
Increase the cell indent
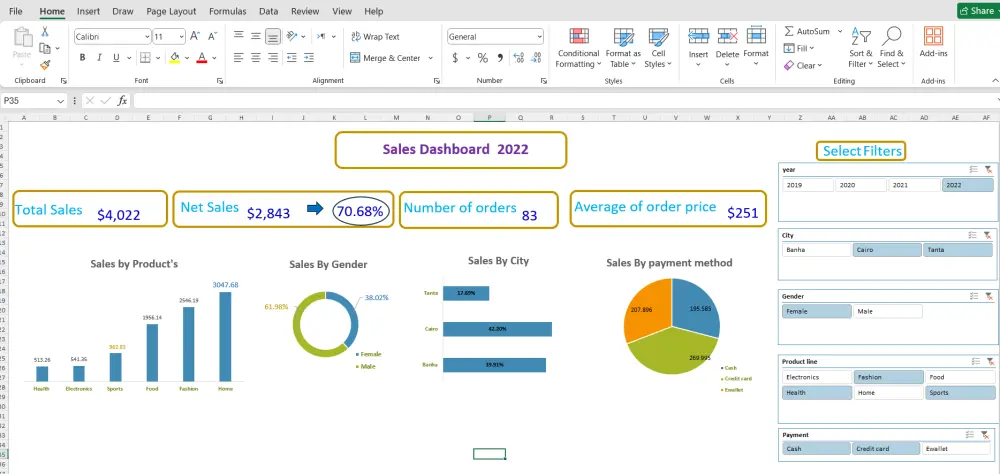[309, 58]
